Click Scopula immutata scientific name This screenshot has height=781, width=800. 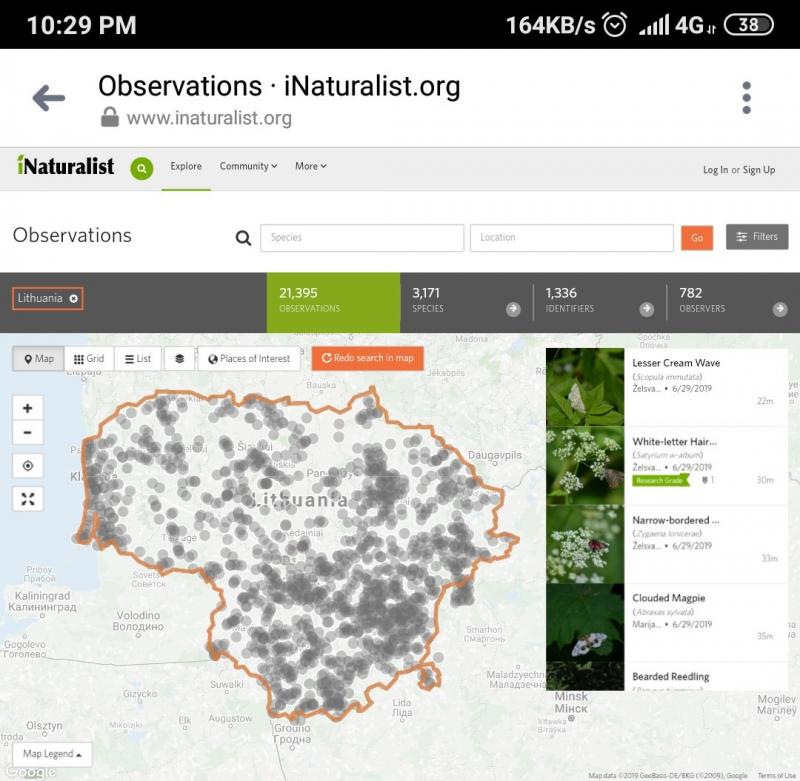click(667, 376)
